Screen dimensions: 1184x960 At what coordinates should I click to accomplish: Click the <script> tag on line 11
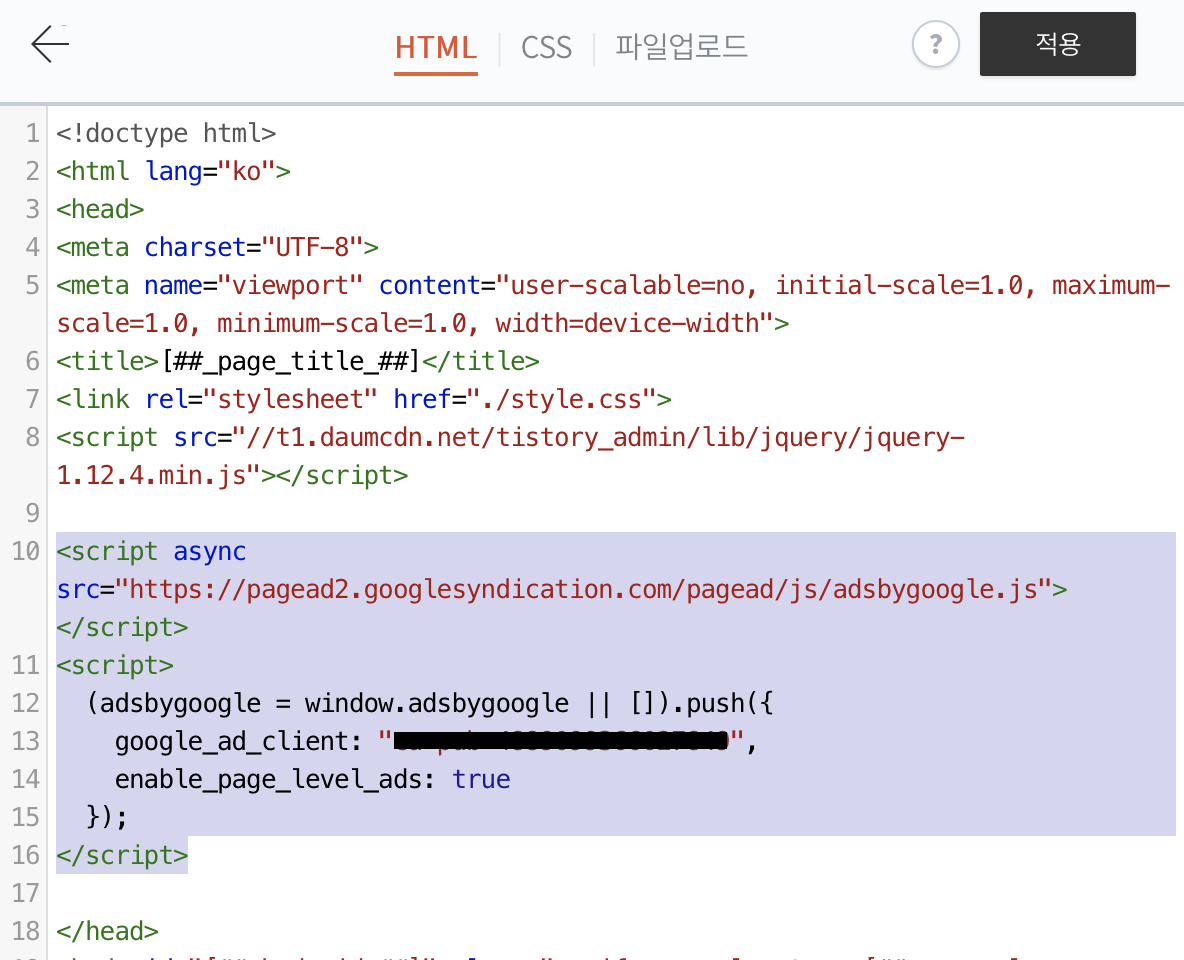click(115, 665)
